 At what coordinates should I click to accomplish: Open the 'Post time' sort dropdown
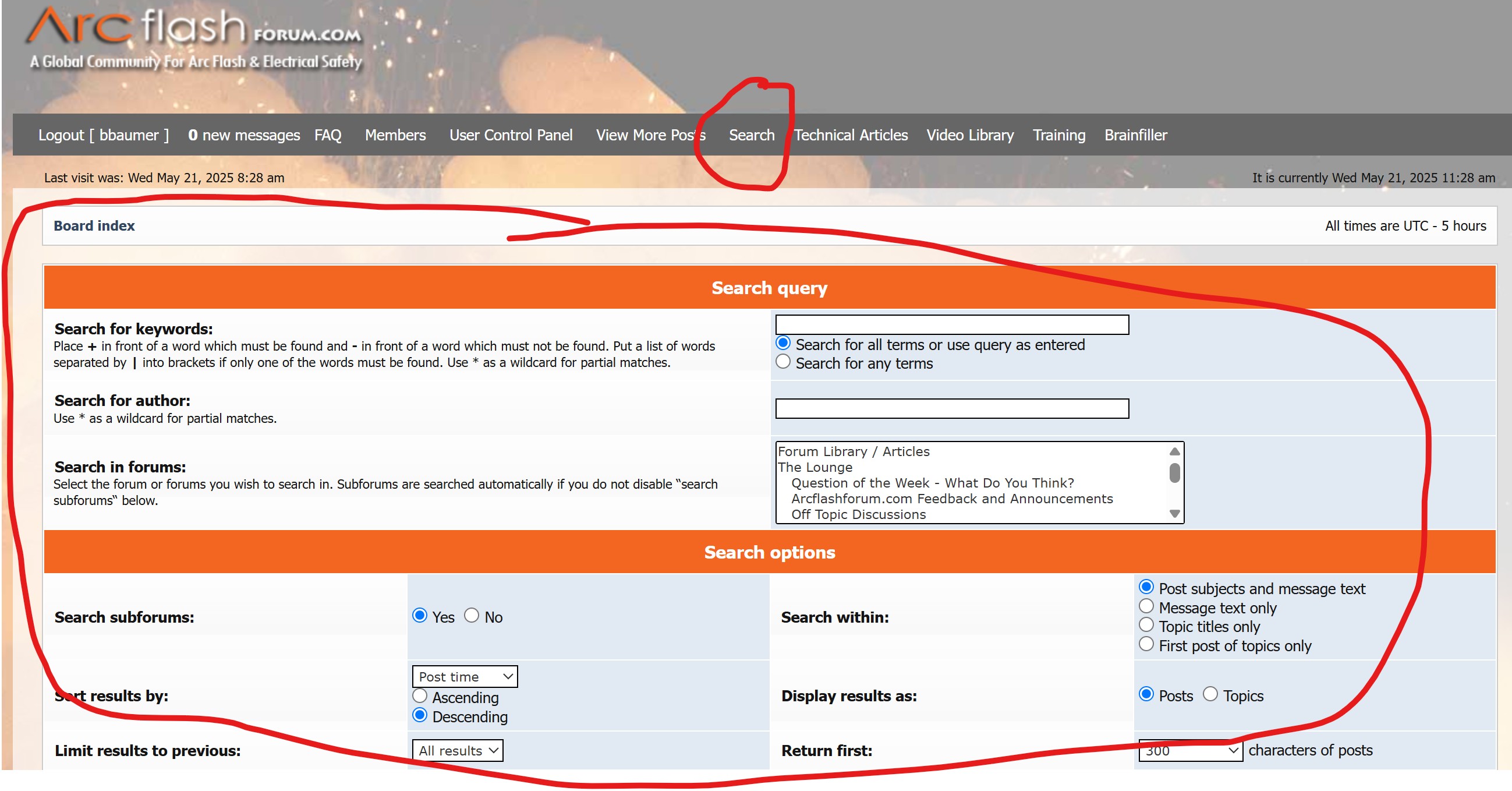point(464,676)
